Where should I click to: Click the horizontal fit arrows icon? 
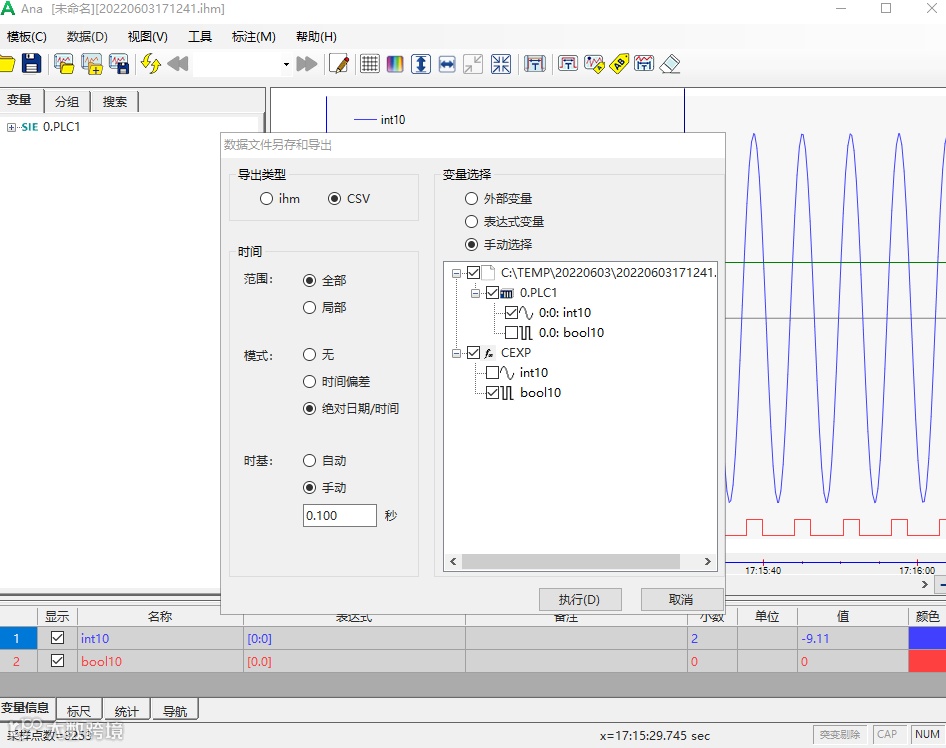(x=447, y=63)
